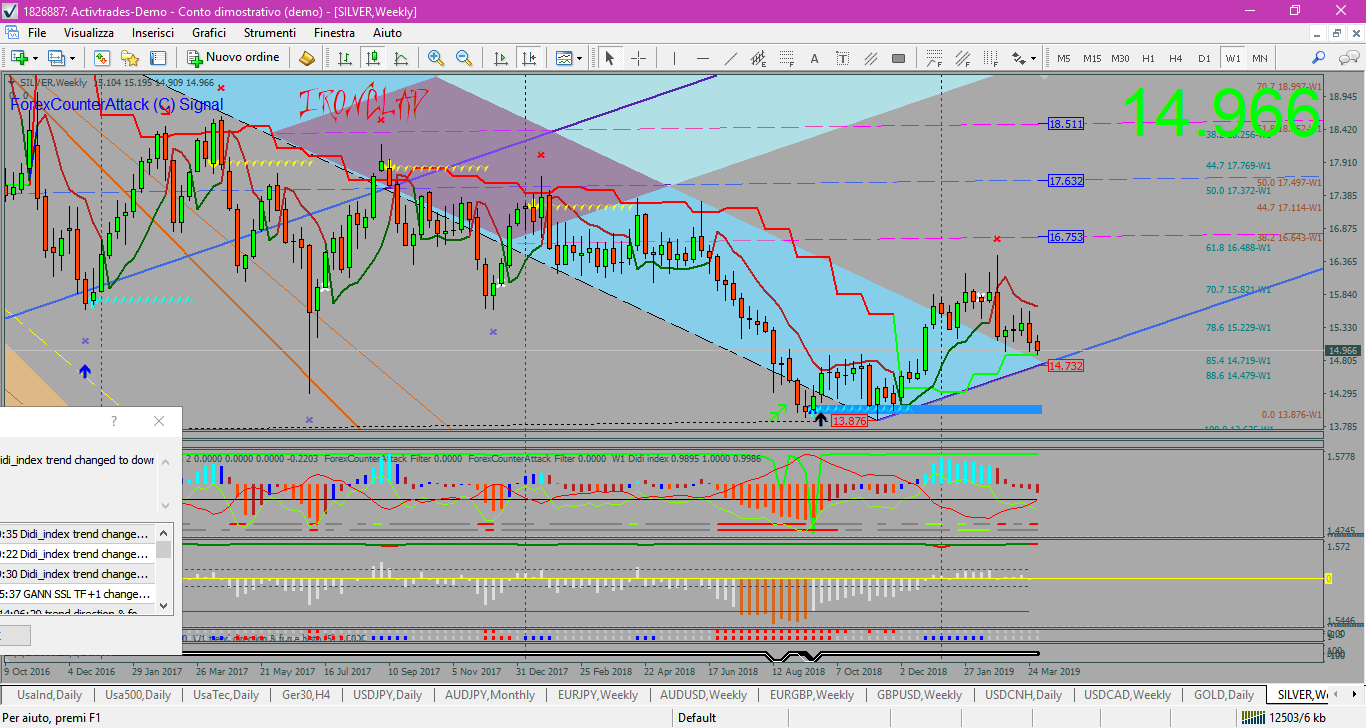Viewport: 1366px width, 728px height.
Task: Expand the Profiles dropdown arrow
Action: (x=72, y=58)
